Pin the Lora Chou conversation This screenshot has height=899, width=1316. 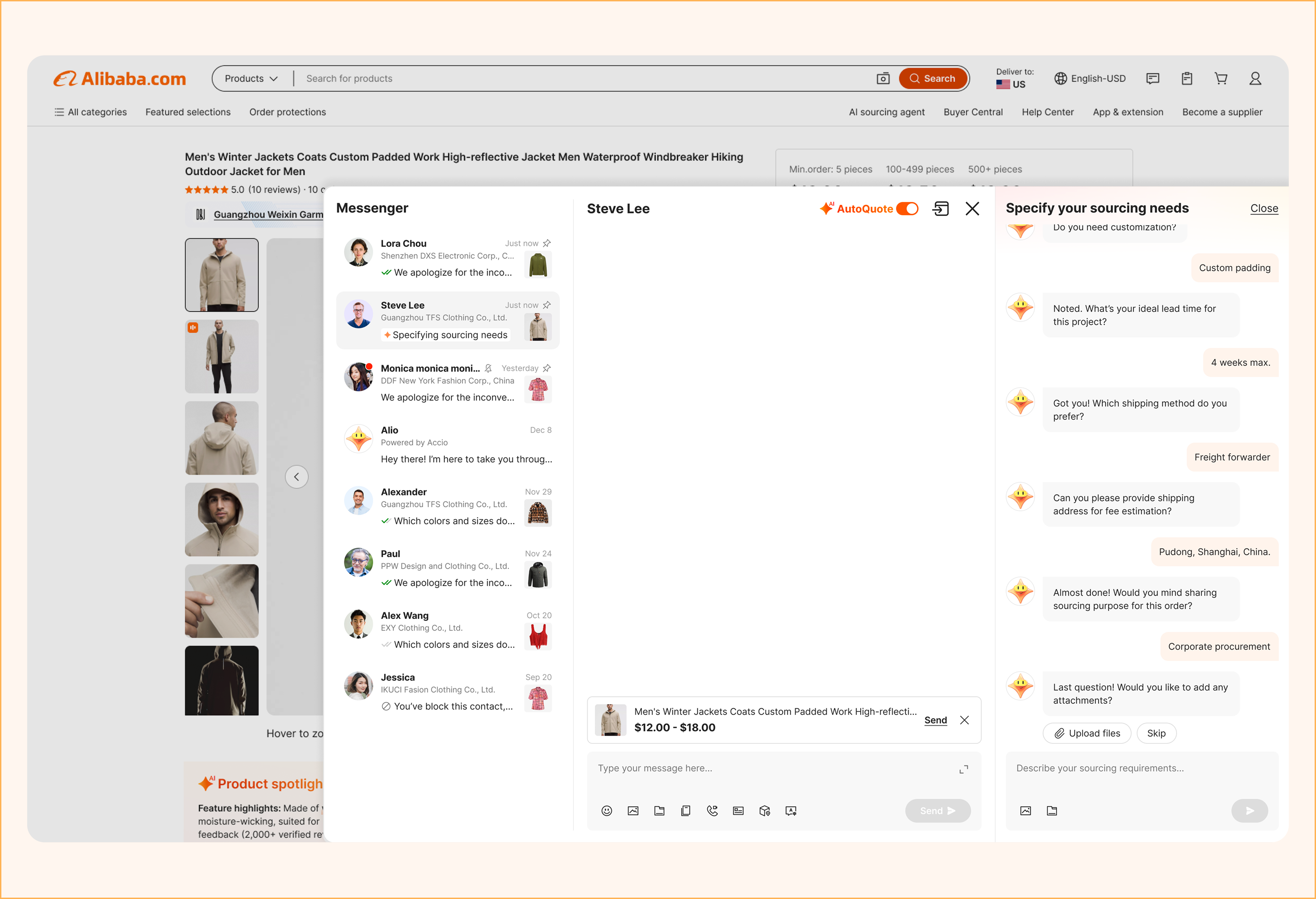[x=547, y=243]
